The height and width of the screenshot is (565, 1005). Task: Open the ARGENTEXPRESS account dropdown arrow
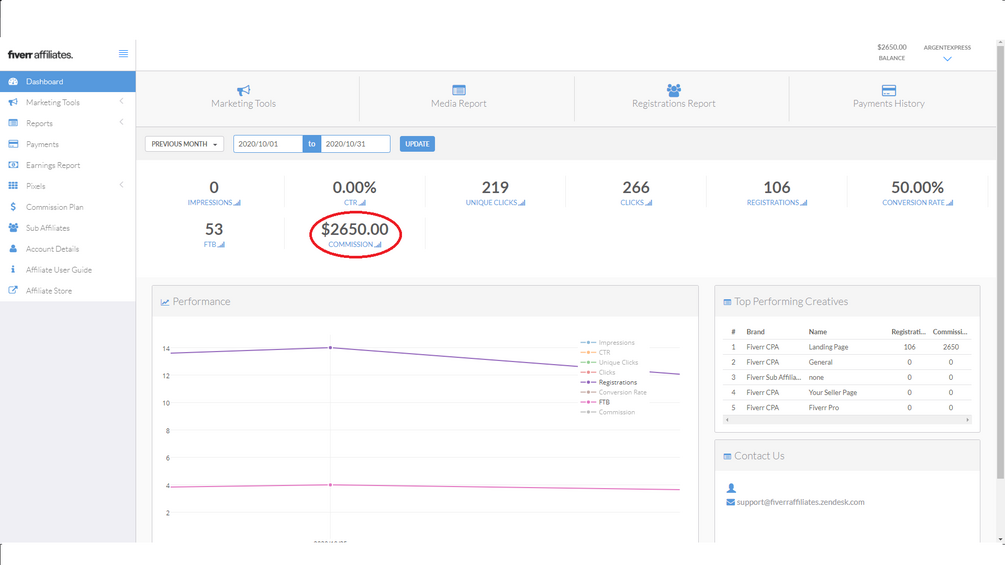(x=947, y=59)
